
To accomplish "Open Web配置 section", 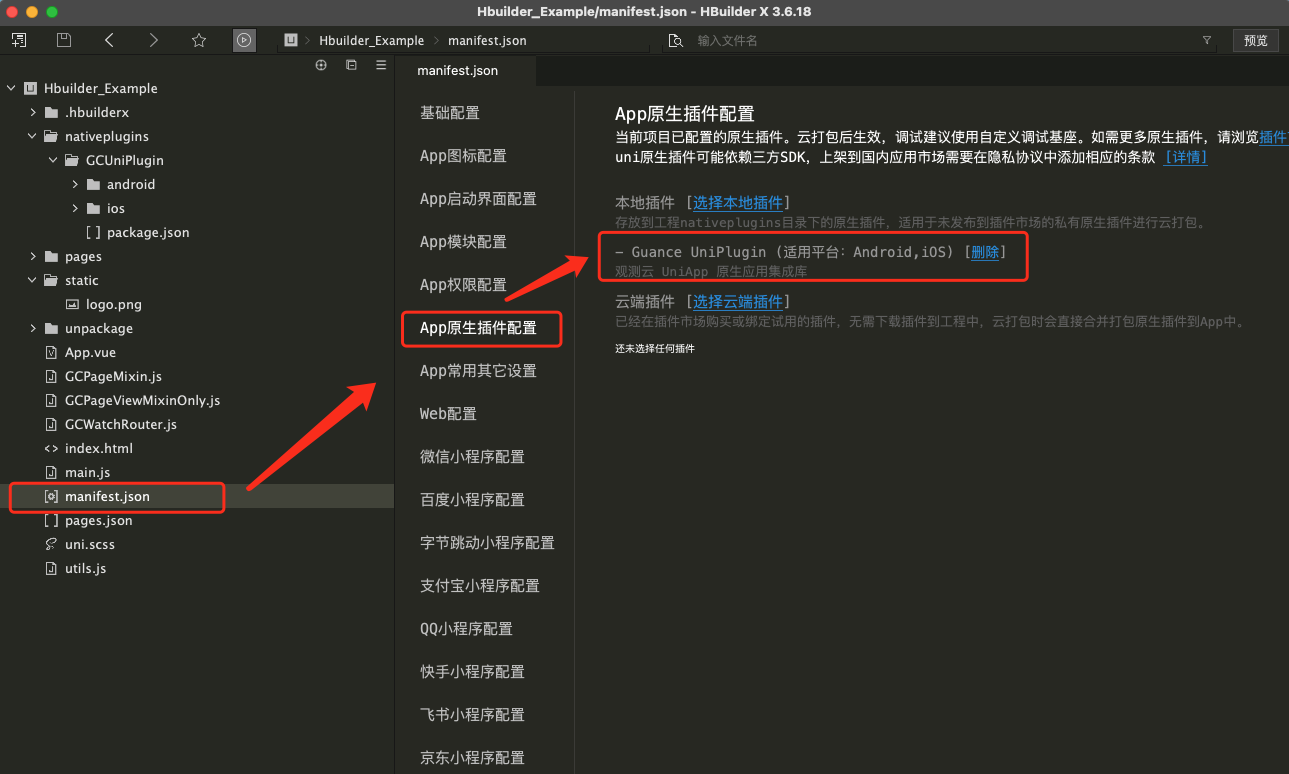I will [448, 414].
